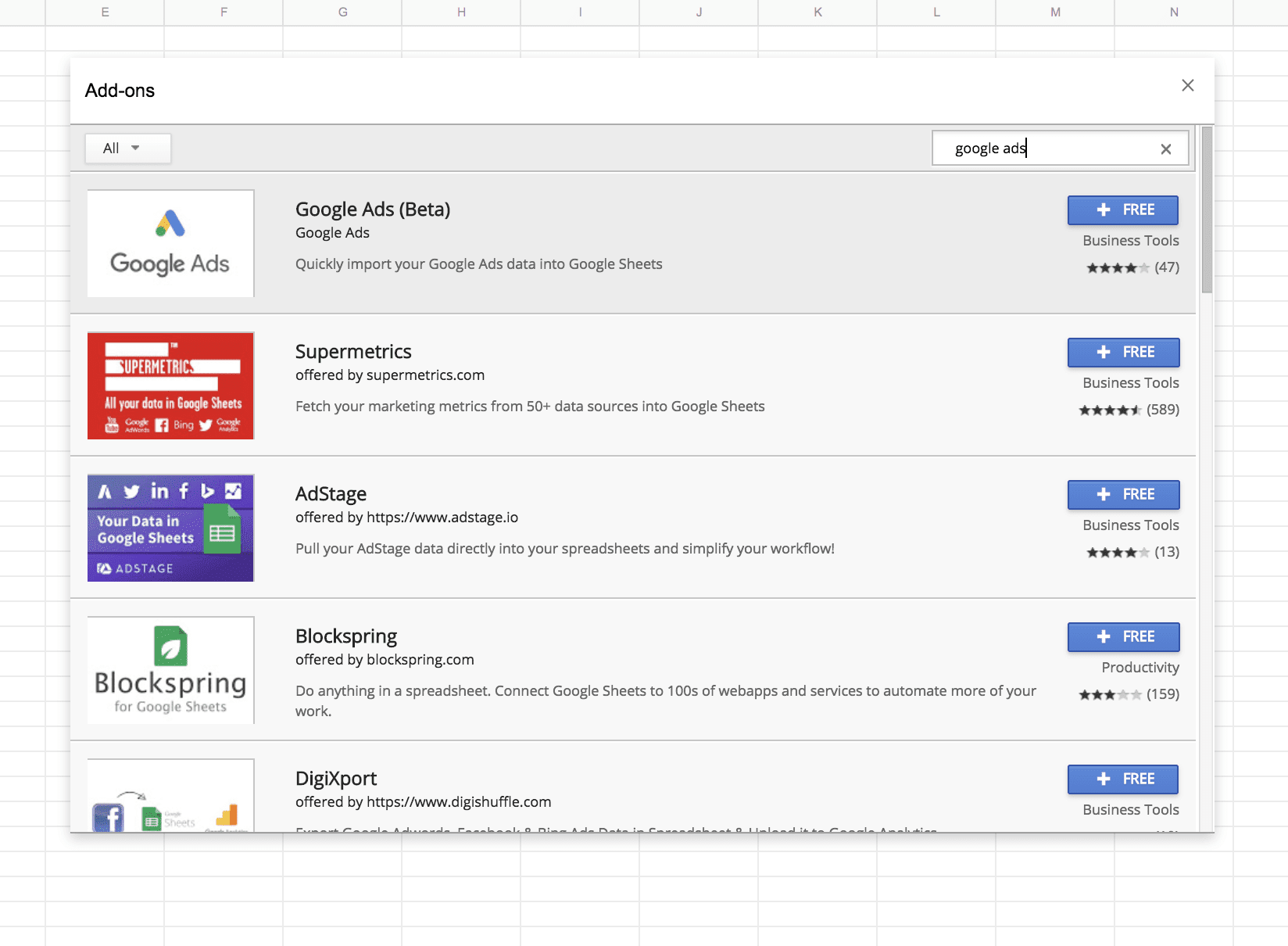This screenshot has height=946, width=1288.
Task: Select column E header in spreadsheet
Action: 105,13
